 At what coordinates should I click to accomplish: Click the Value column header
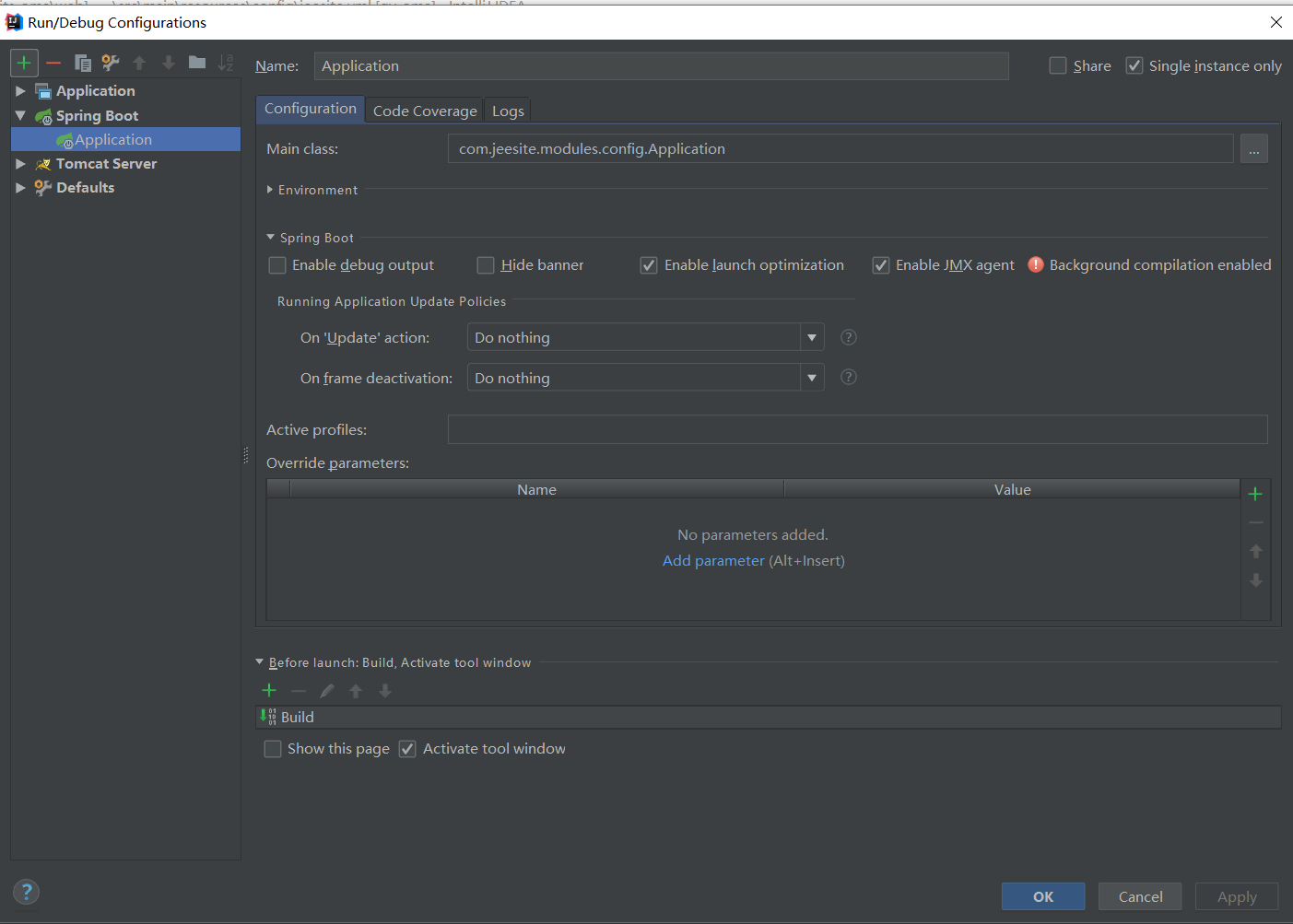[1012, 489]
